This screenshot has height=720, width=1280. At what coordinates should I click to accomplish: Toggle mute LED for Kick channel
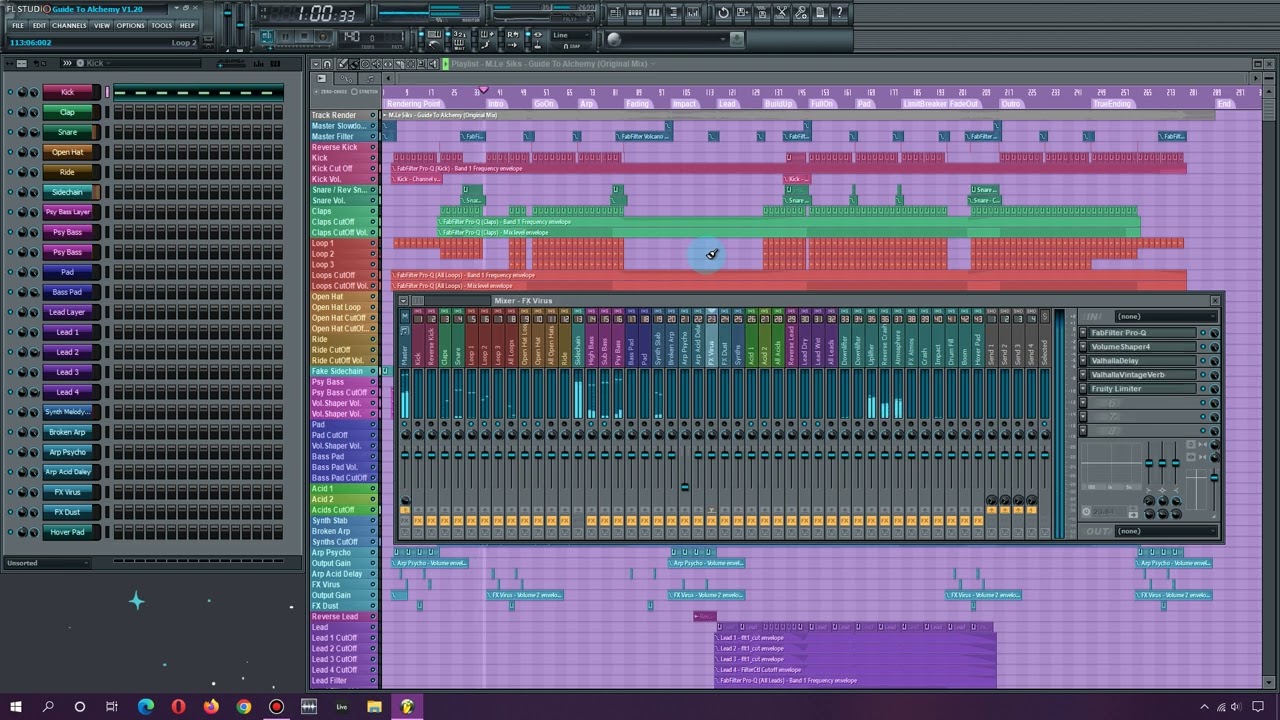pos(10,92)
